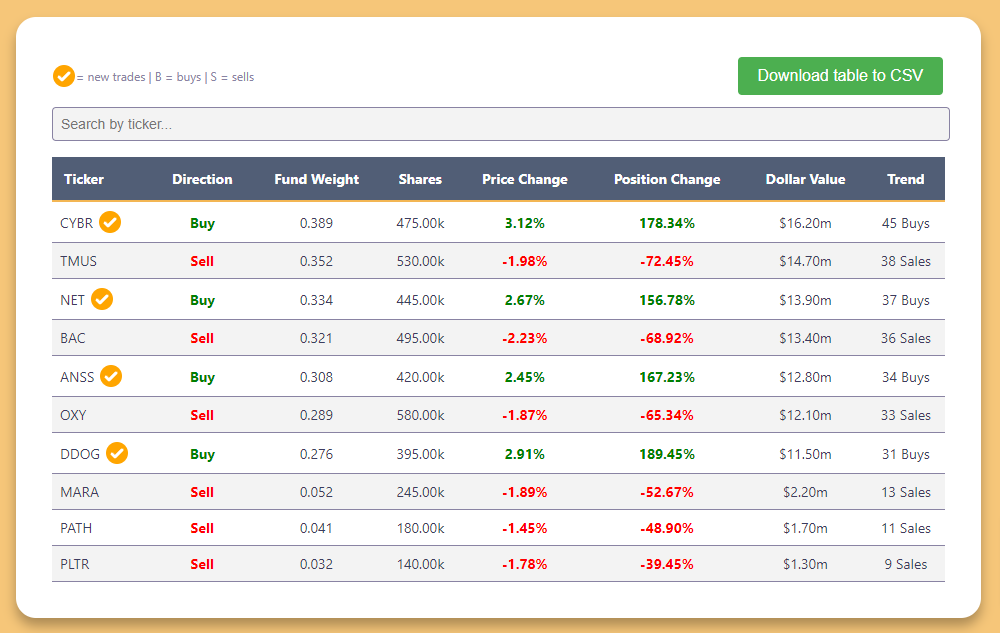Click position change 178.34%
Viewport: 1000px width, 633px height.
pos(667,223)
